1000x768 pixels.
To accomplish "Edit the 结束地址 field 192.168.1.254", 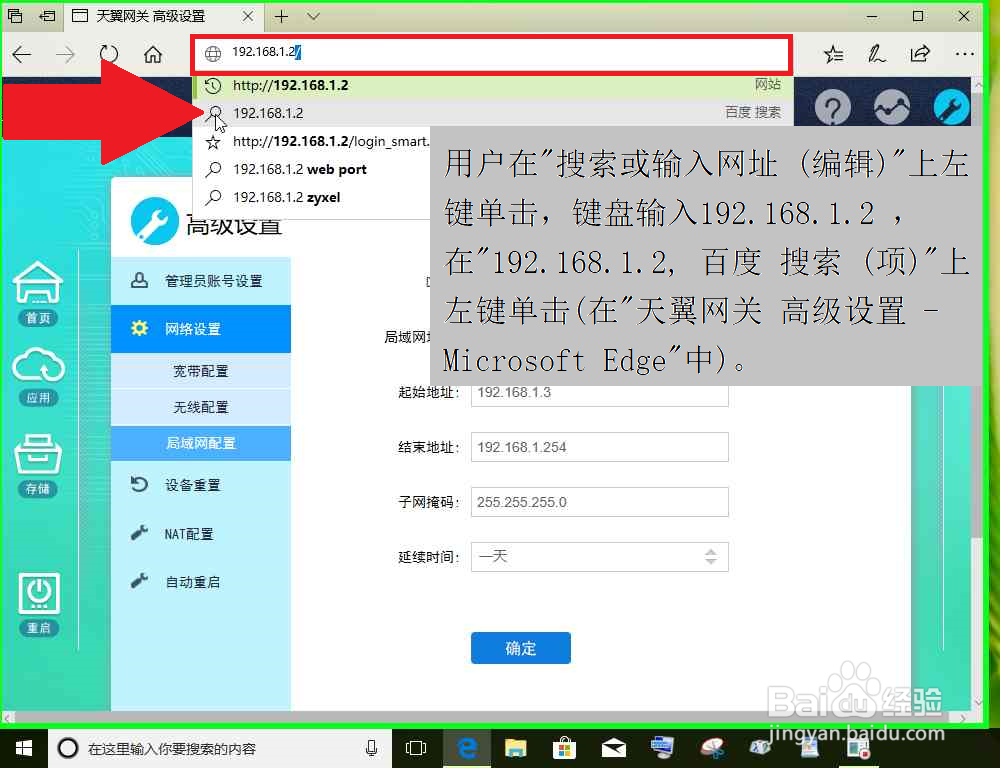I will point(599,447).
